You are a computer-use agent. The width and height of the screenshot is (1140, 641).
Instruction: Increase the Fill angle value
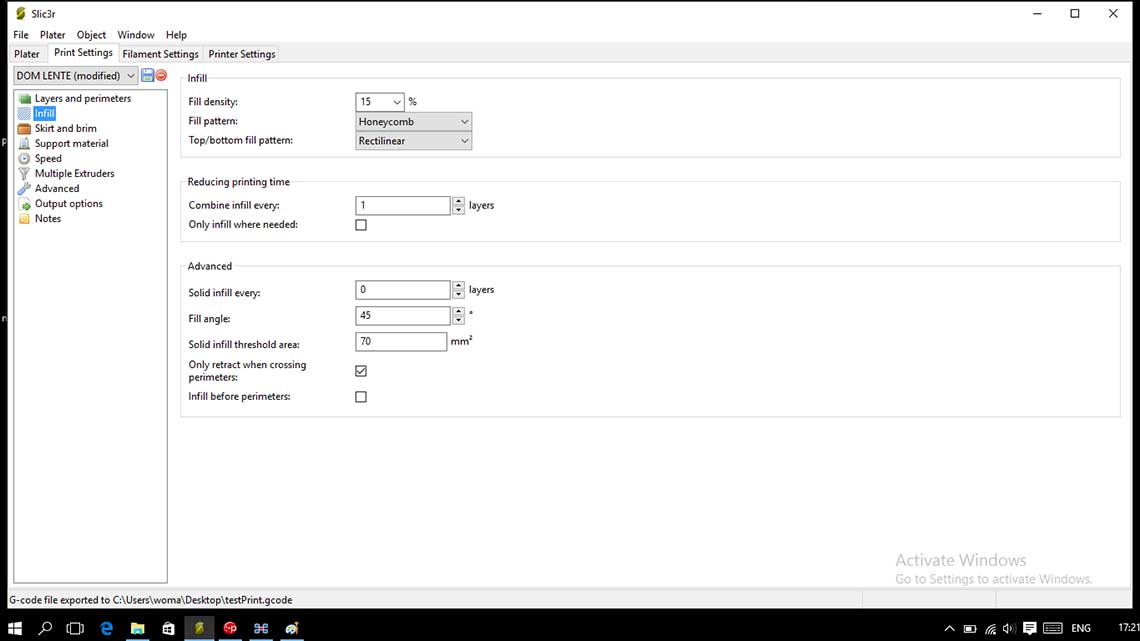pos(458,311)
